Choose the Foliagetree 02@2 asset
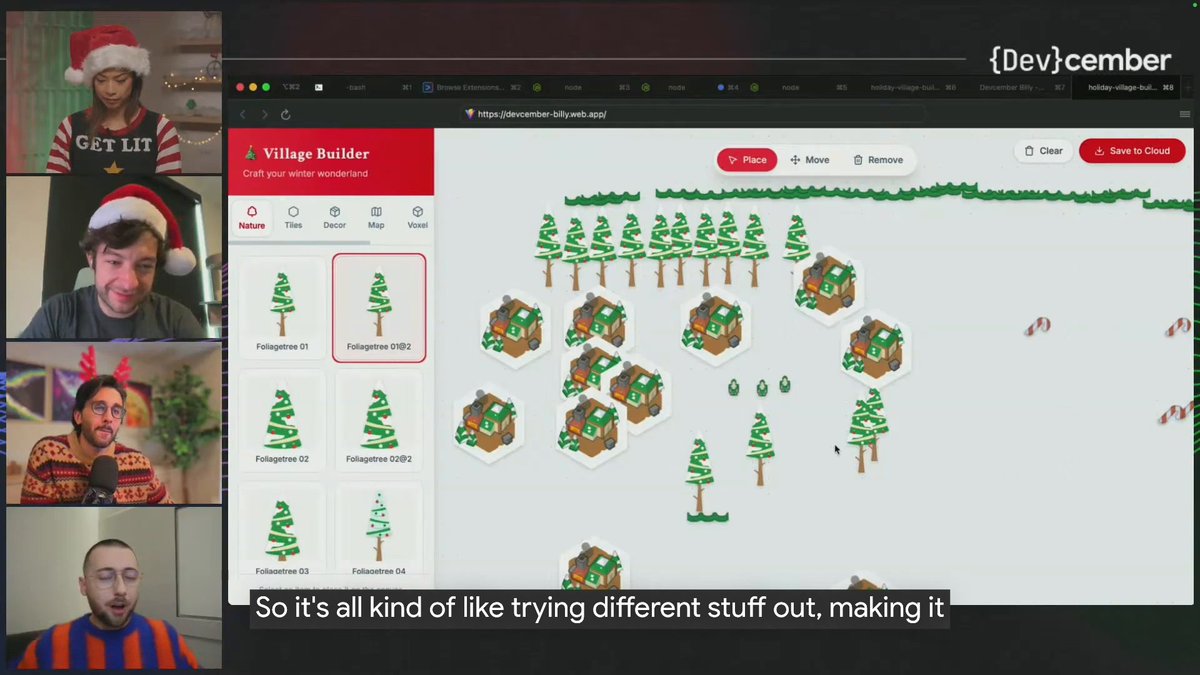The image size is (1200, 675). (x=379, y=421)
